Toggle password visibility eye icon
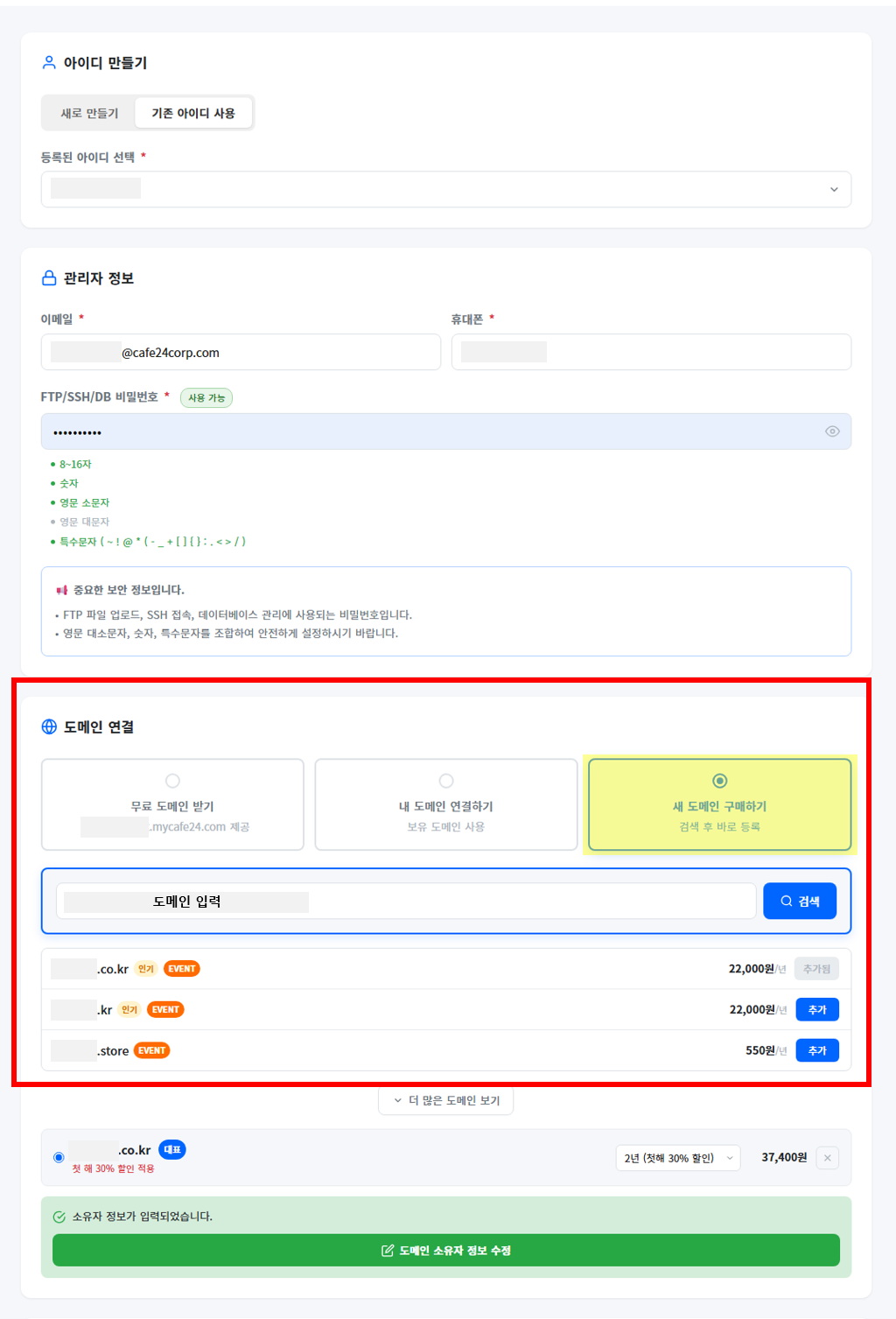This screenshot has width=896, height=1319. [832, 431]
